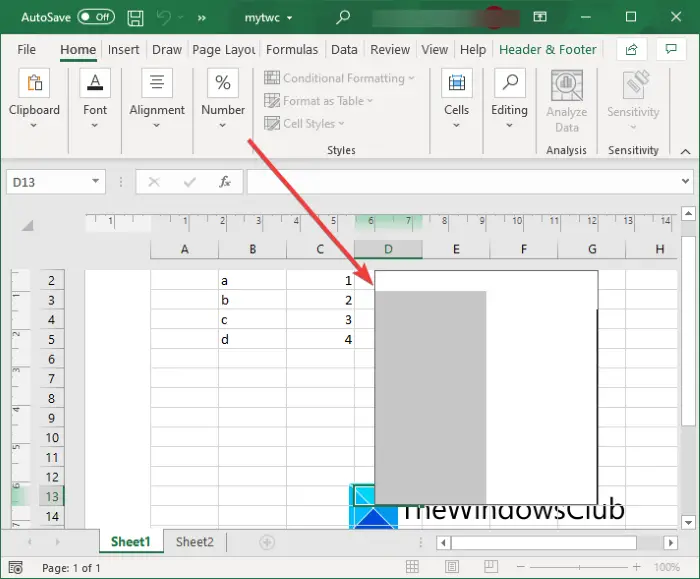Open Format as Table dropdown
The width and height of the screenshot is (700, 579).
(x=318, y=101)
